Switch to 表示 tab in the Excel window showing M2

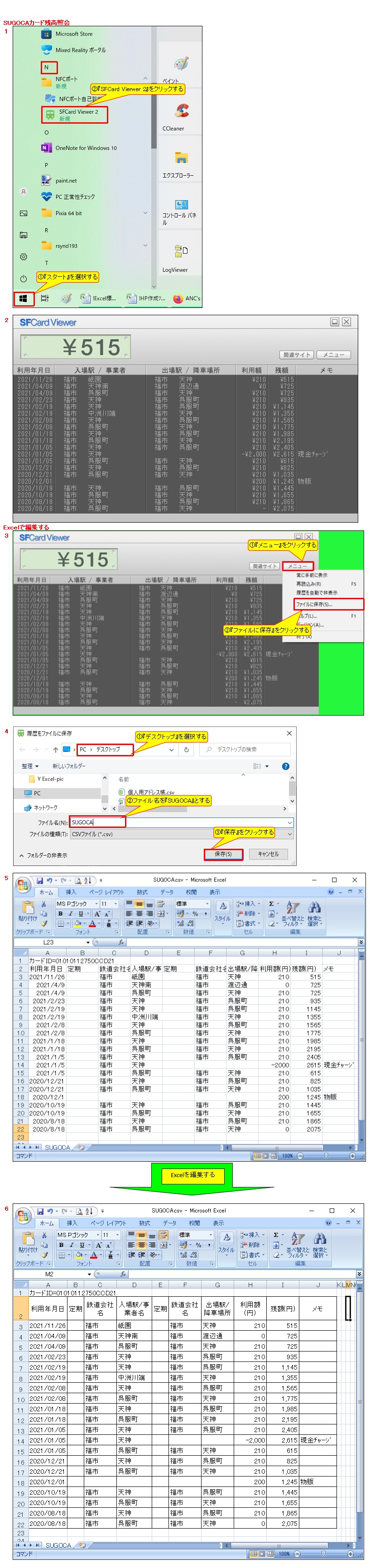pos(218,1223)
